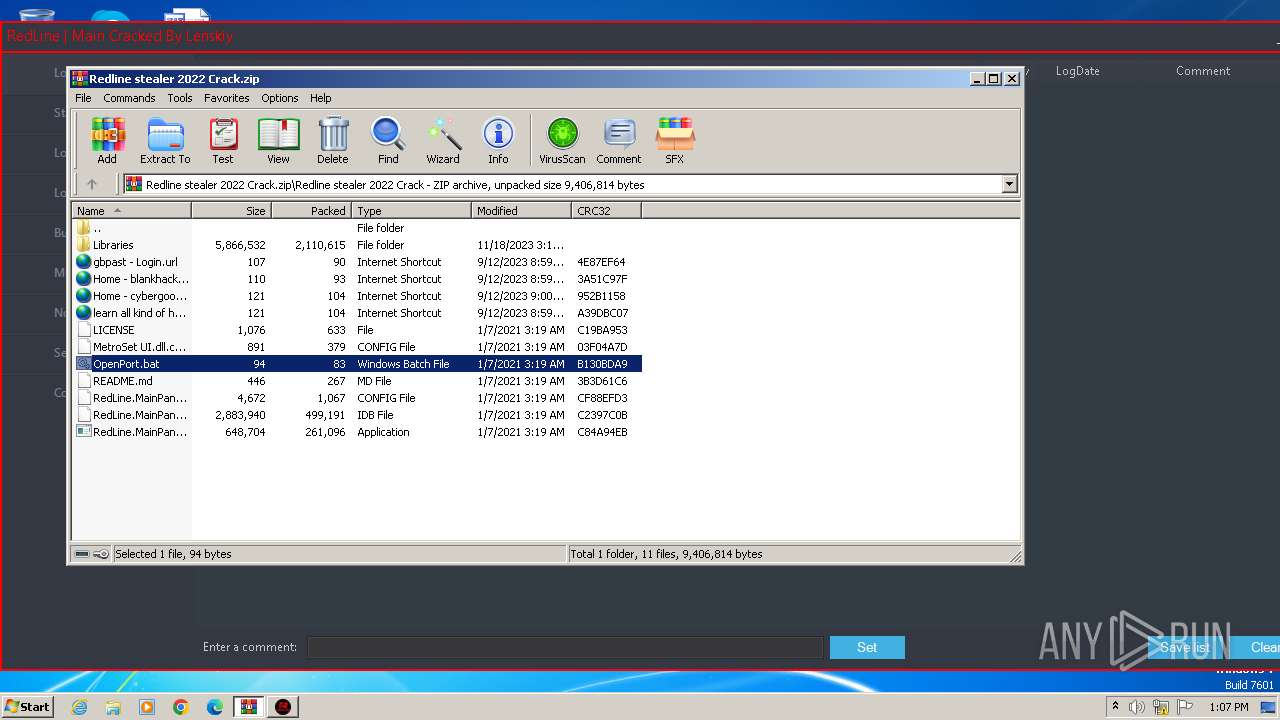Sort by the Packed column header
This screenshot has height=720, width=1280.
[312, 211]
